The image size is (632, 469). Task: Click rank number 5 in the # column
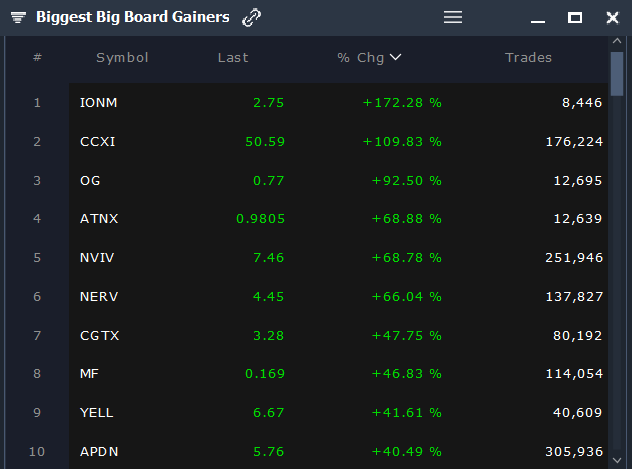pyautogui.click(x=37, y=258)
